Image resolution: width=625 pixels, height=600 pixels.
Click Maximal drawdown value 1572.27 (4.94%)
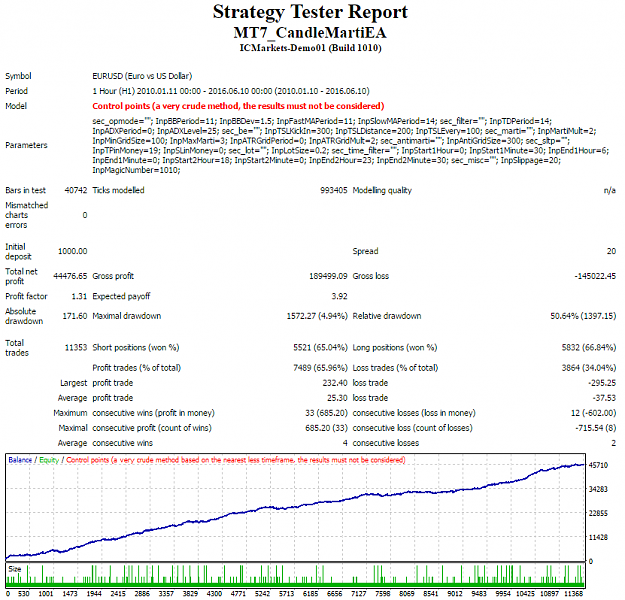click(x=317, y=316)
